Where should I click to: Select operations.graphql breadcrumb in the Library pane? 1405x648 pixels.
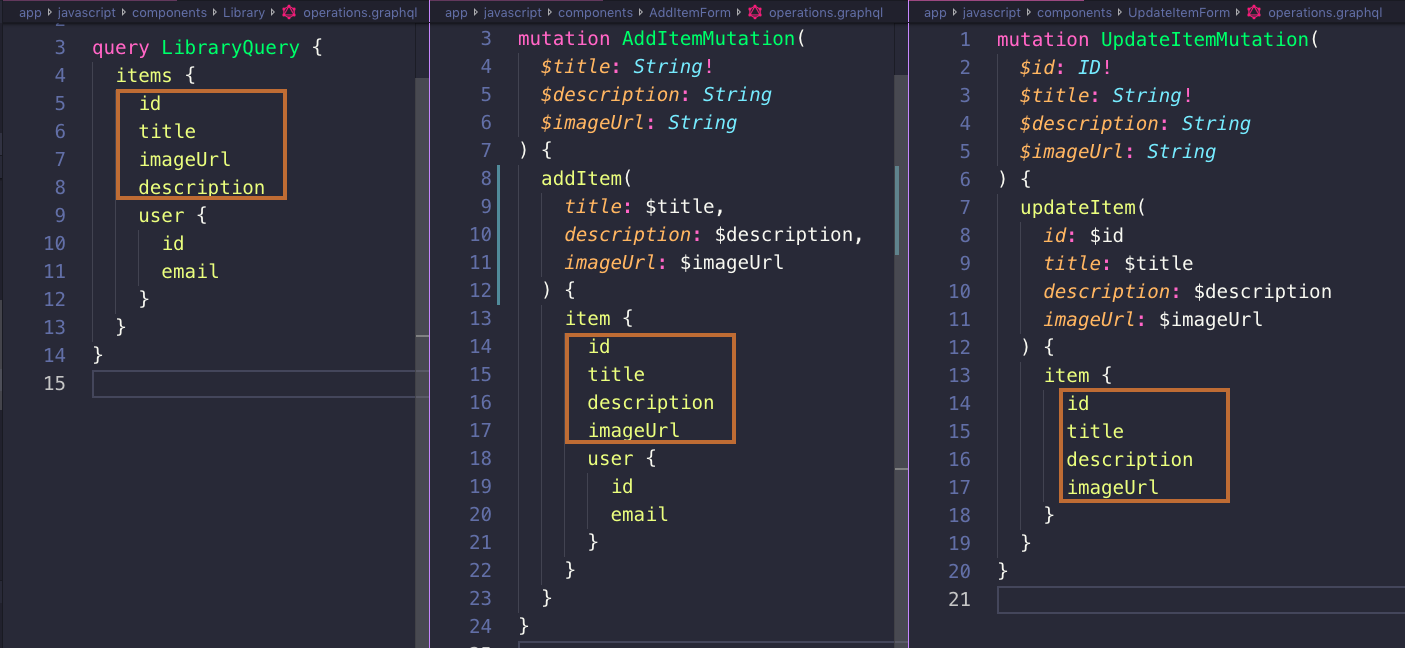pyautogui.click(x=360, y=13)
